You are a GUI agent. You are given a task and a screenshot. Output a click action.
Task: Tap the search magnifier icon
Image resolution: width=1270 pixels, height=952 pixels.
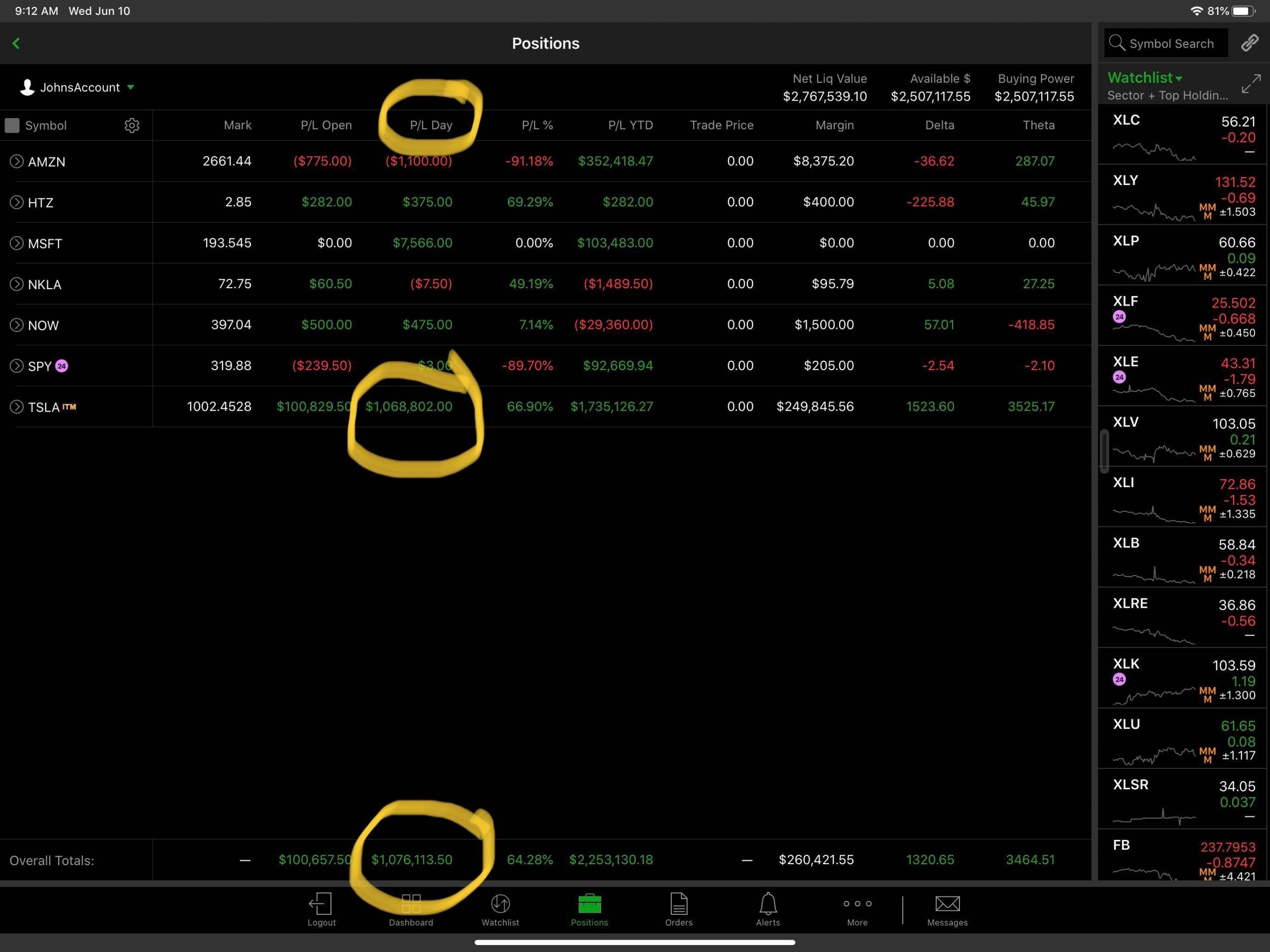(1117, 43)
